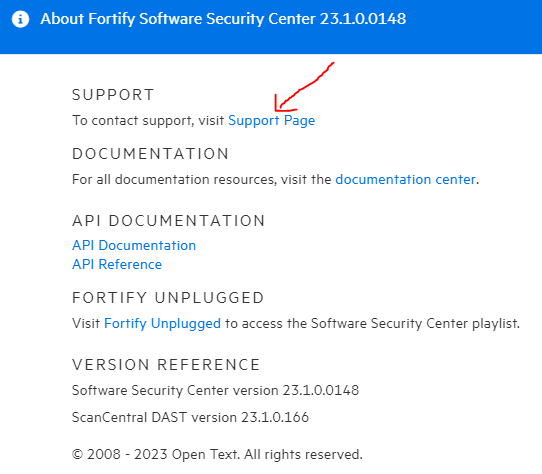The height and width of the screenshot is (474, 542).
Task: Click the 'Software Security Center playlist' text
Action: (415, 324)
